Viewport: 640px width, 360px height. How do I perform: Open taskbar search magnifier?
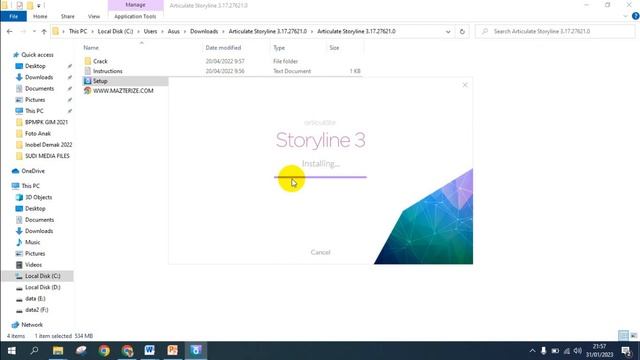click(35, 351)
